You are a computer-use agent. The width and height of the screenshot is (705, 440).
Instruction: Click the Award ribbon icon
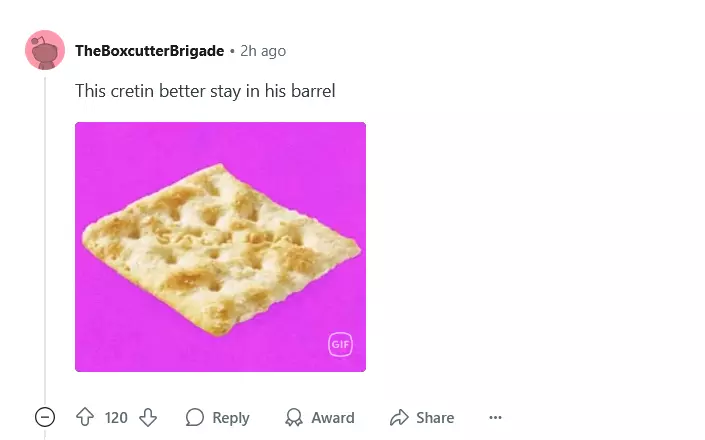294,417
